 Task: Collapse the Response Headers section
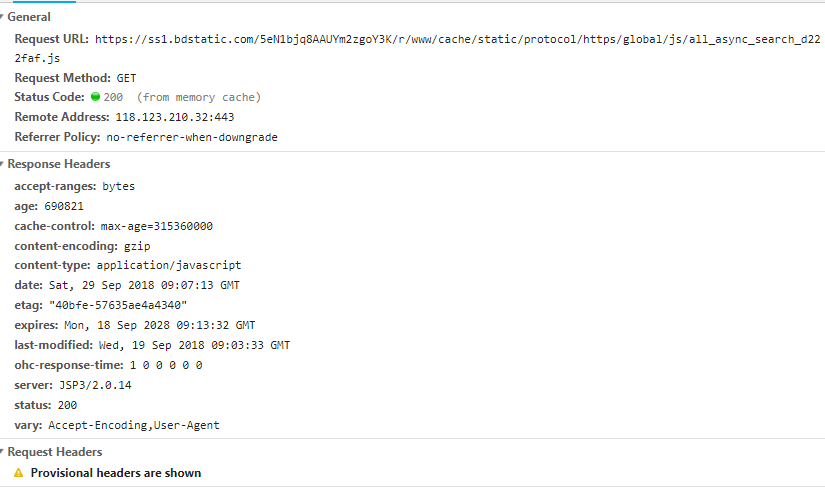click(x=2, y=165)
